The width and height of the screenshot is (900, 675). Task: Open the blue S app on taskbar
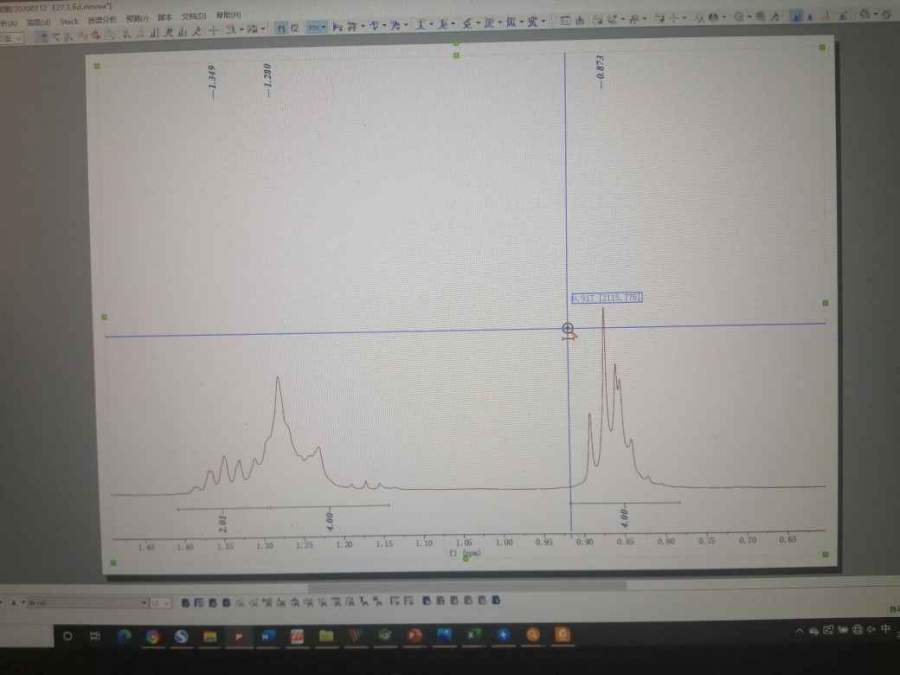pyautogui.click(x=181, y=636)
